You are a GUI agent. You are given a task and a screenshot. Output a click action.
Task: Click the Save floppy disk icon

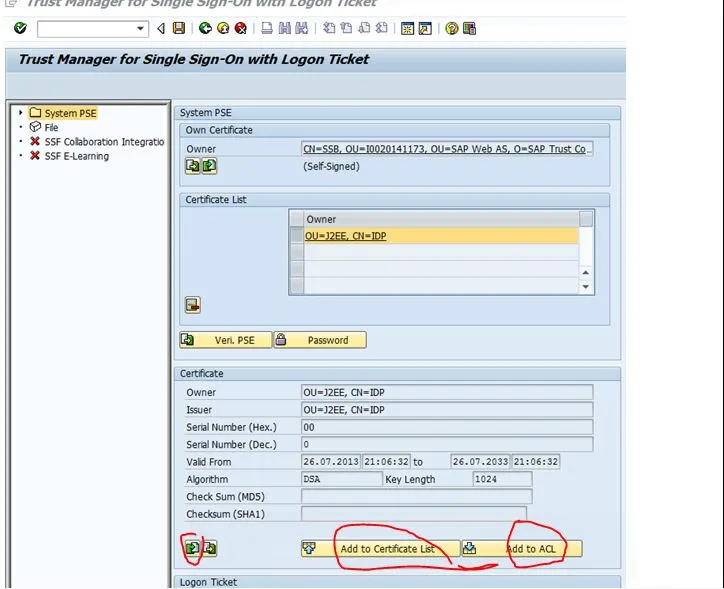[179, 29]
